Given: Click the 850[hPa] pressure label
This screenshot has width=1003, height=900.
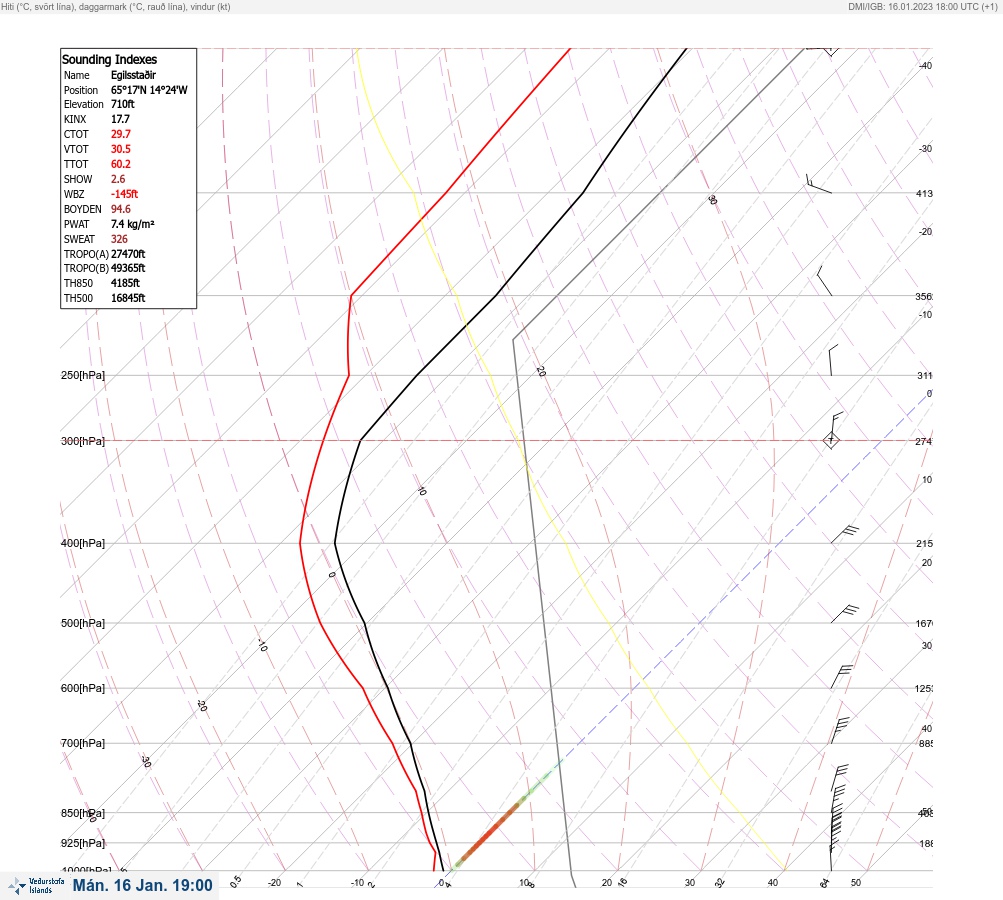Looking at the screenshot, I should click(83, 813).
